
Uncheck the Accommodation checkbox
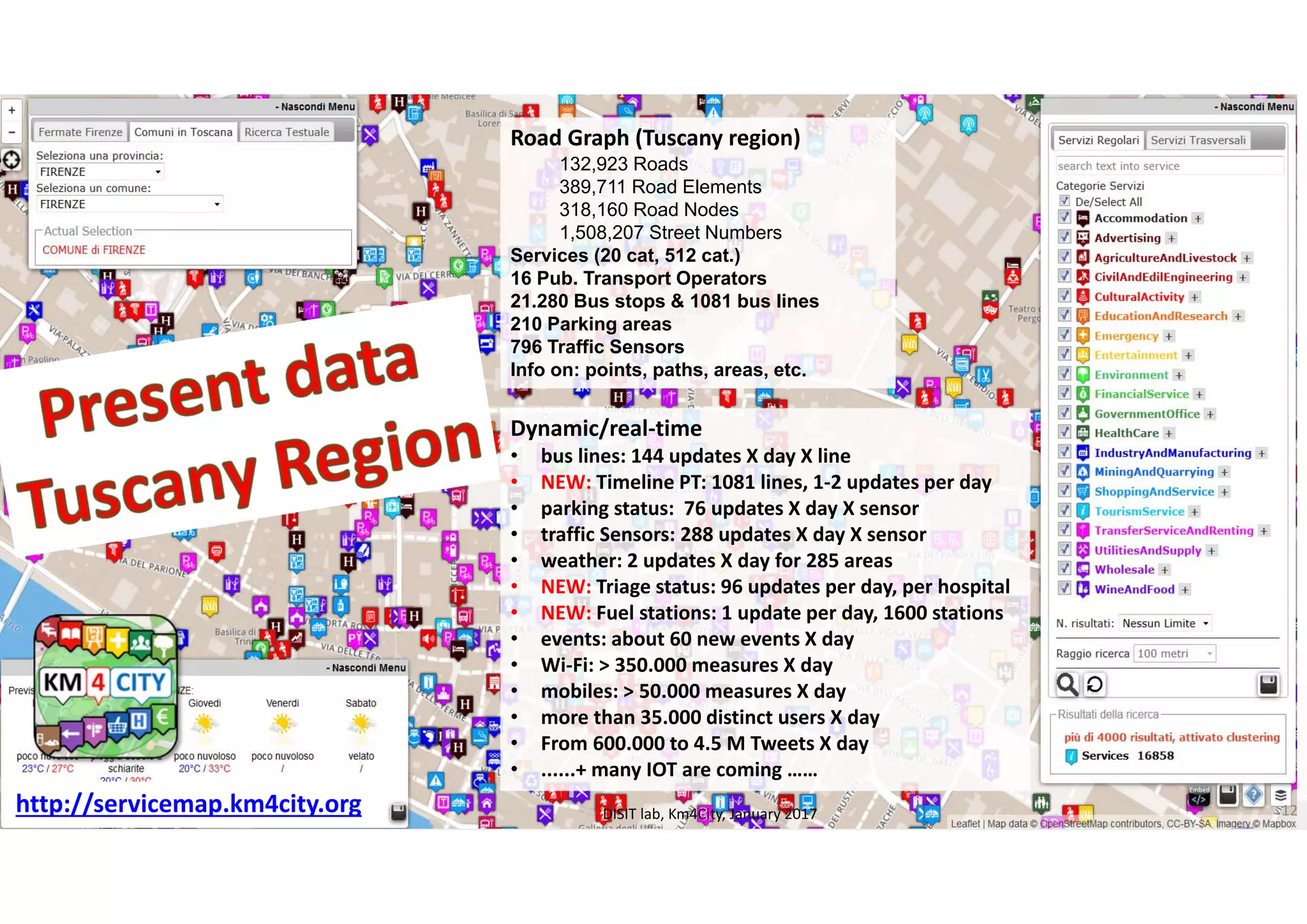tap(1064, 217)
